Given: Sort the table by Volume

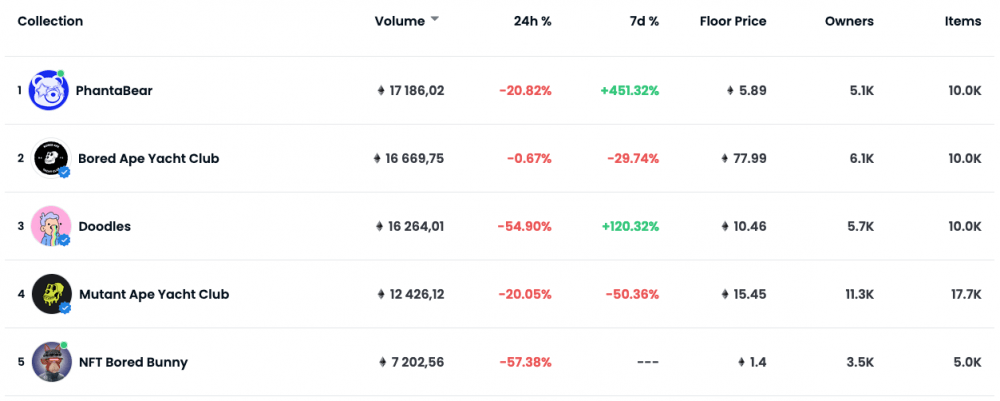Looking at the screenshot, I should pos(399,21).
